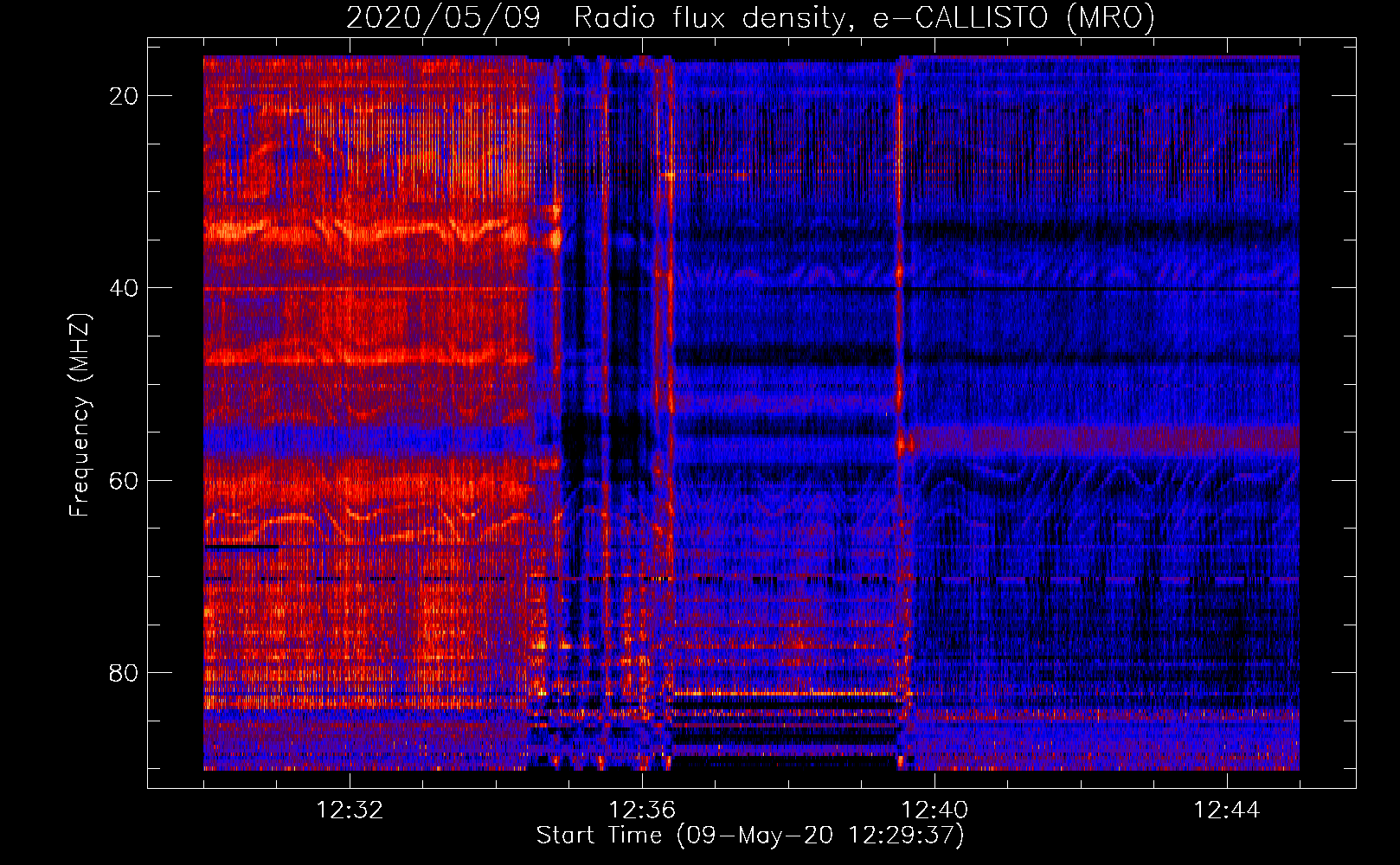Click the 60 MHz frequency tick label
The image size is (1400, 865).
click(124, 480)
